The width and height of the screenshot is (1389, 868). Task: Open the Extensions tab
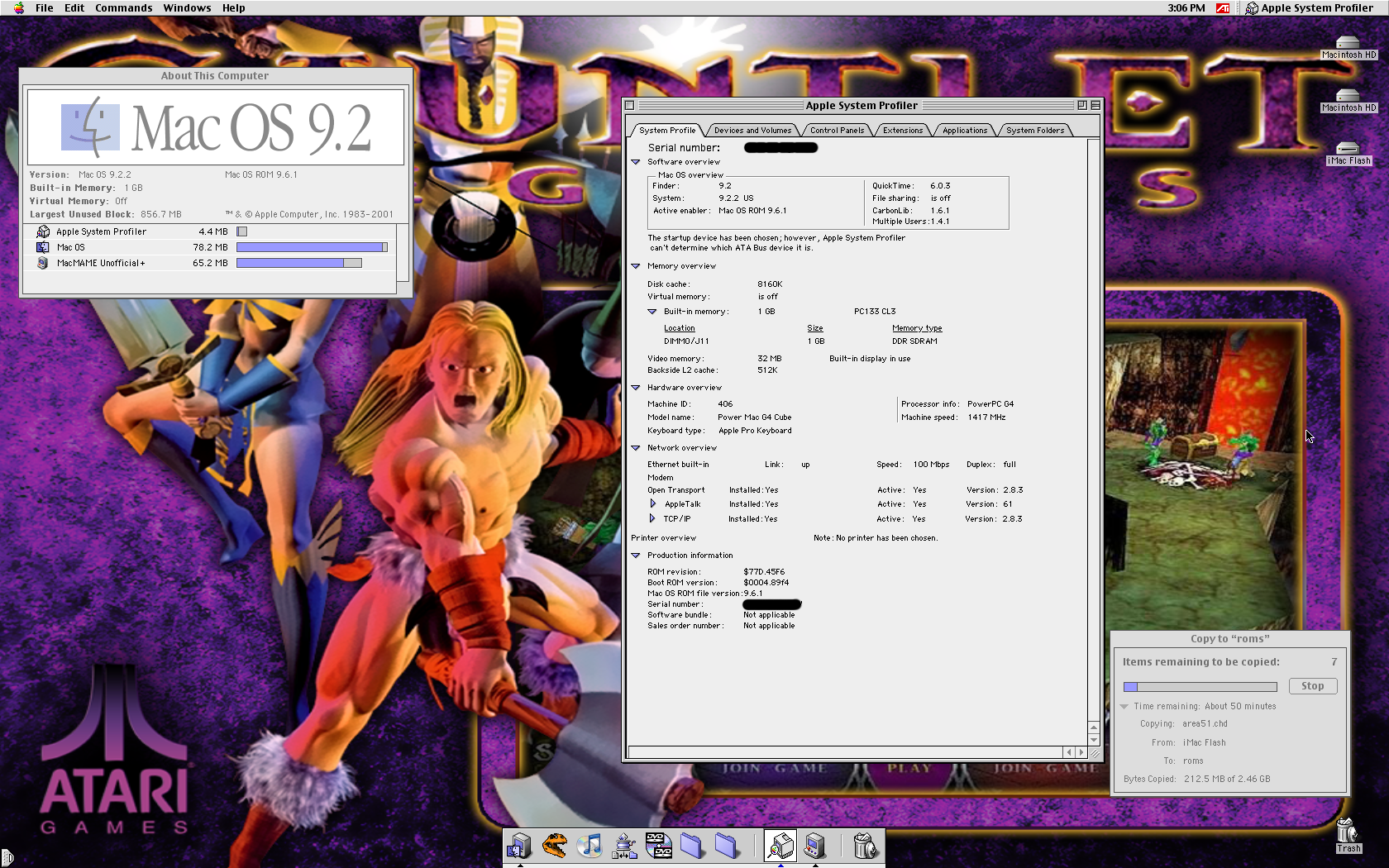tap(903, 130)
